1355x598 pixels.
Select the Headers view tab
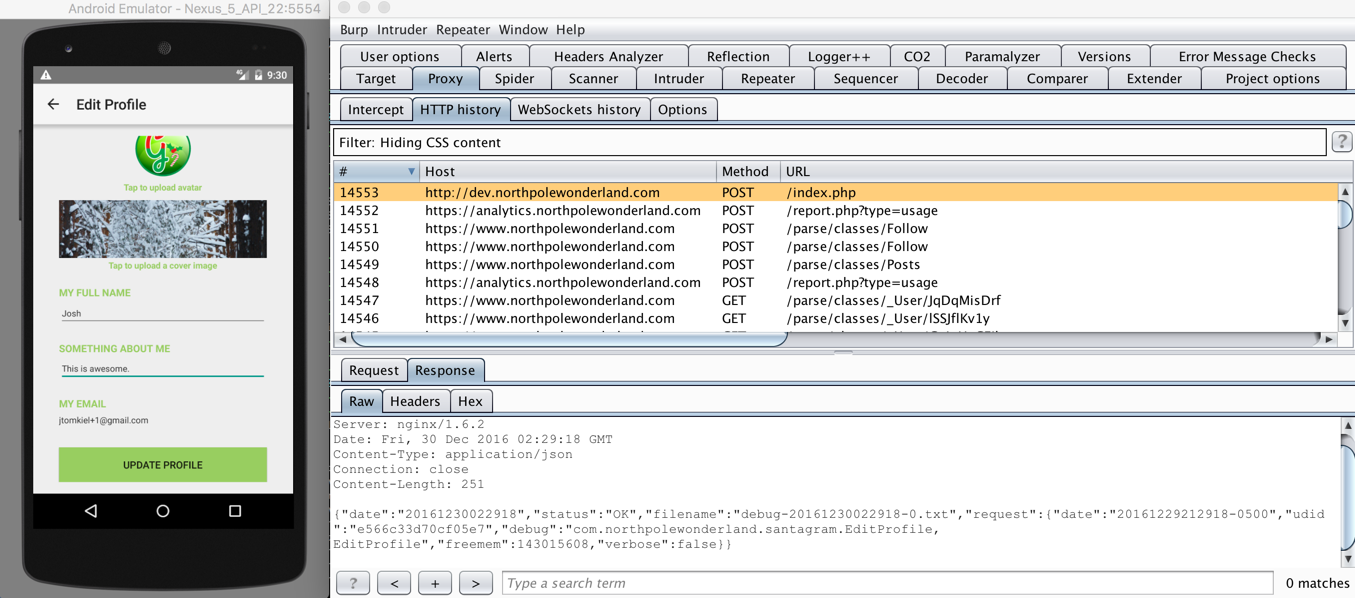415,401
